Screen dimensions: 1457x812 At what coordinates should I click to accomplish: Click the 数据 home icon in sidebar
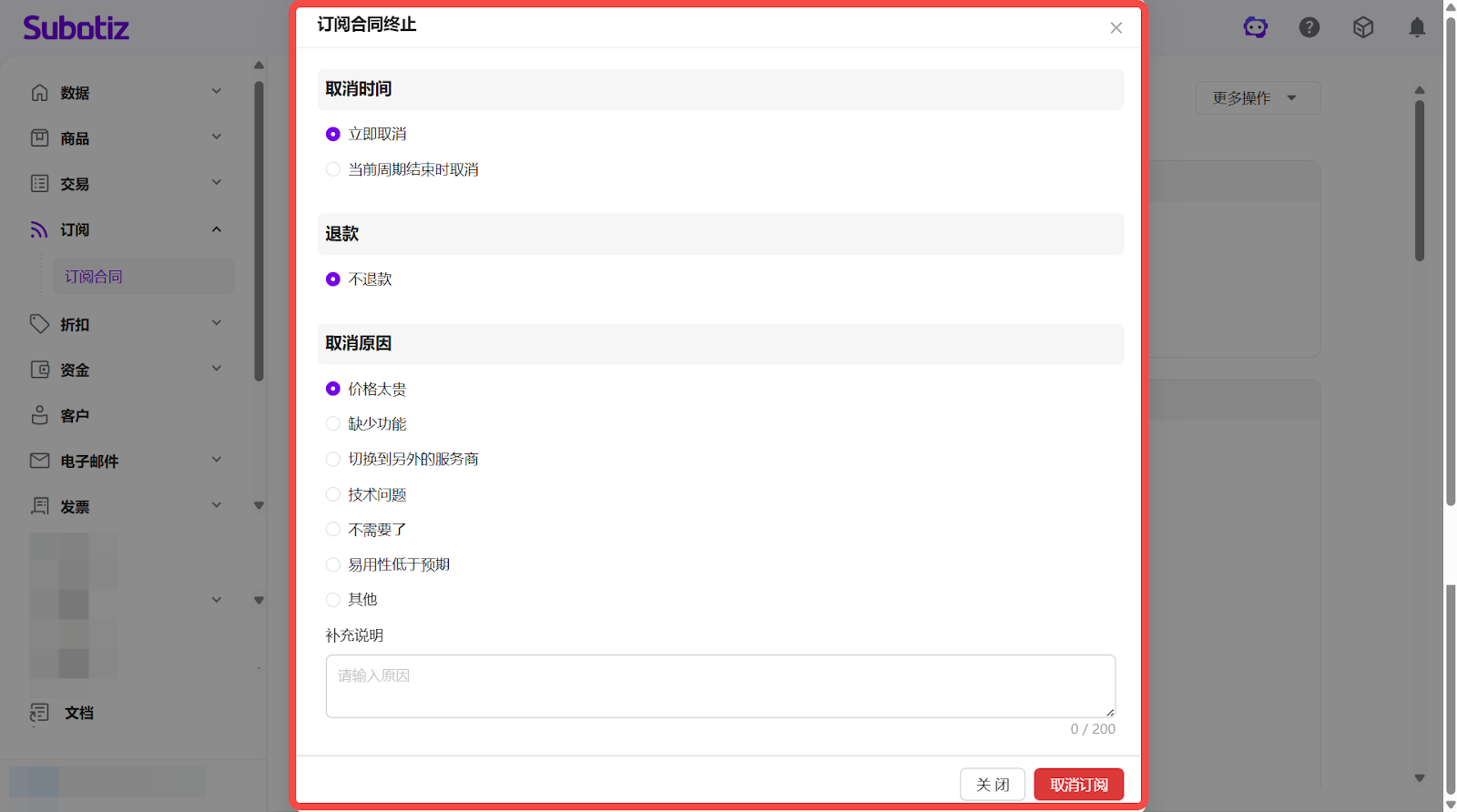coord(39,93)
